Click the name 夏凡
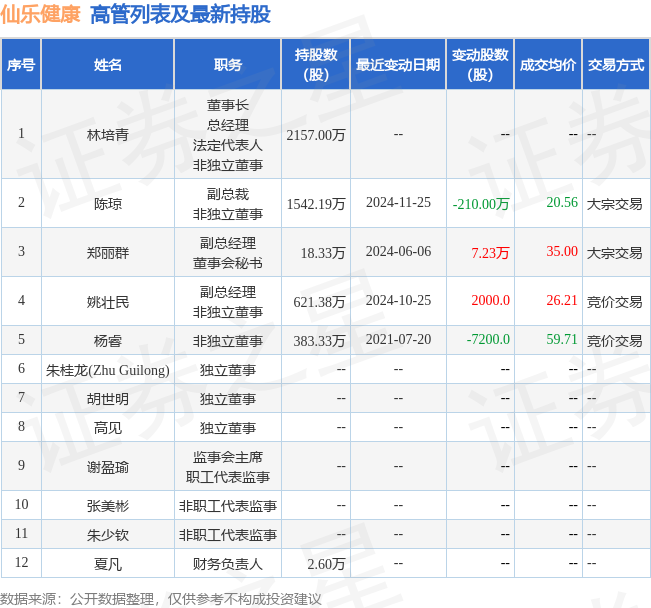The image size is (651, 608). [x=108, y=564]
